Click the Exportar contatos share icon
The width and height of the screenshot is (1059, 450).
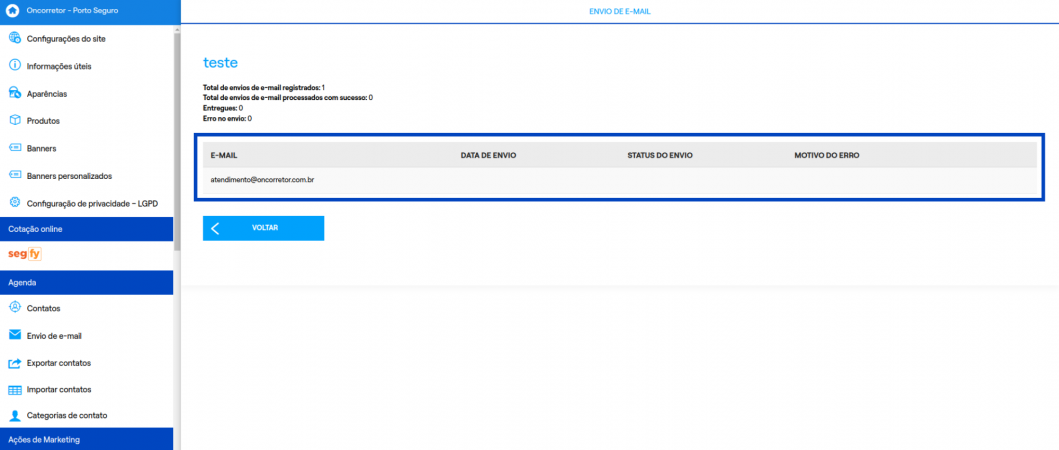coord(14,363)
